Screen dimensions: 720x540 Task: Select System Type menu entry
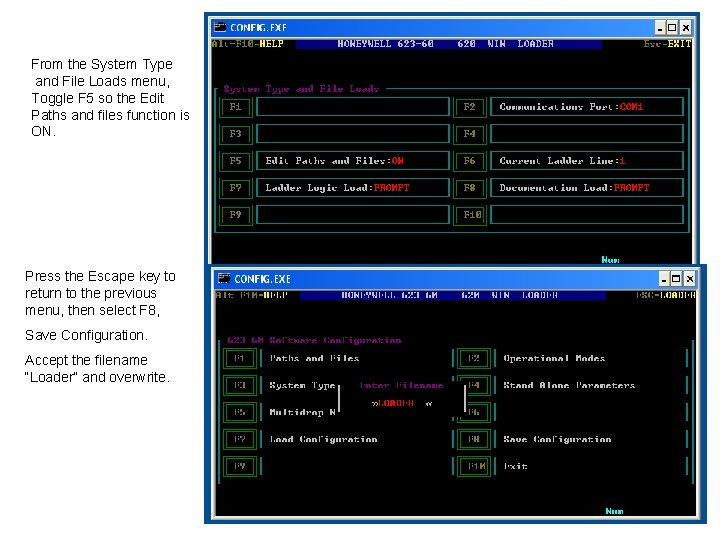[x=303, y=385]
